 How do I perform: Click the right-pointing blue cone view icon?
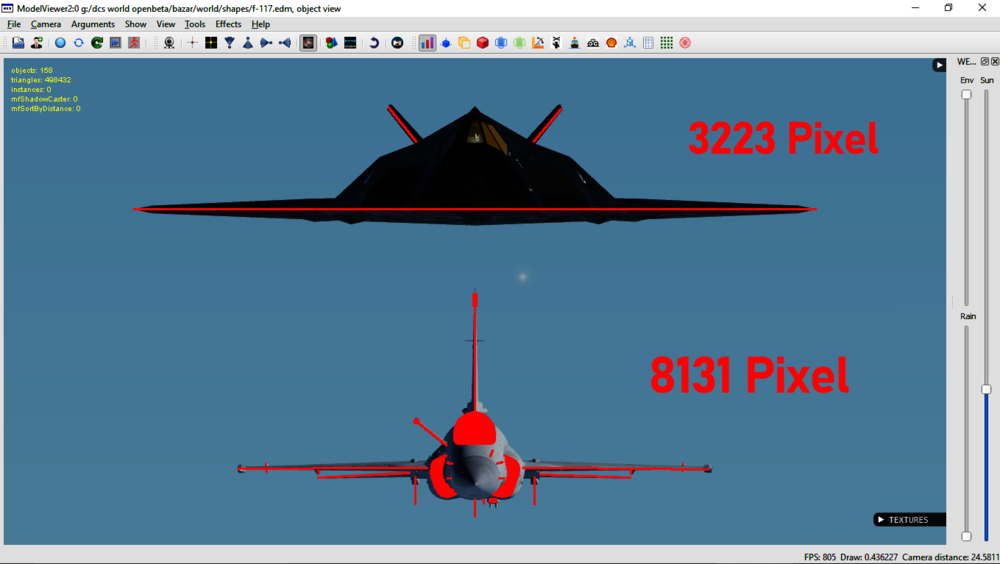[x=266, y=43]
